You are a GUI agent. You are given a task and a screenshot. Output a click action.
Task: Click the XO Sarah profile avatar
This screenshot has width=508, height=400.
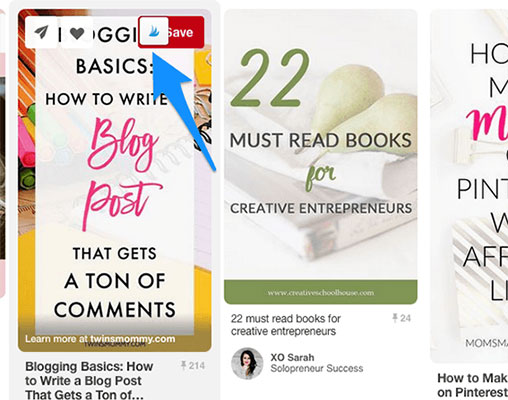click(247, 363)
